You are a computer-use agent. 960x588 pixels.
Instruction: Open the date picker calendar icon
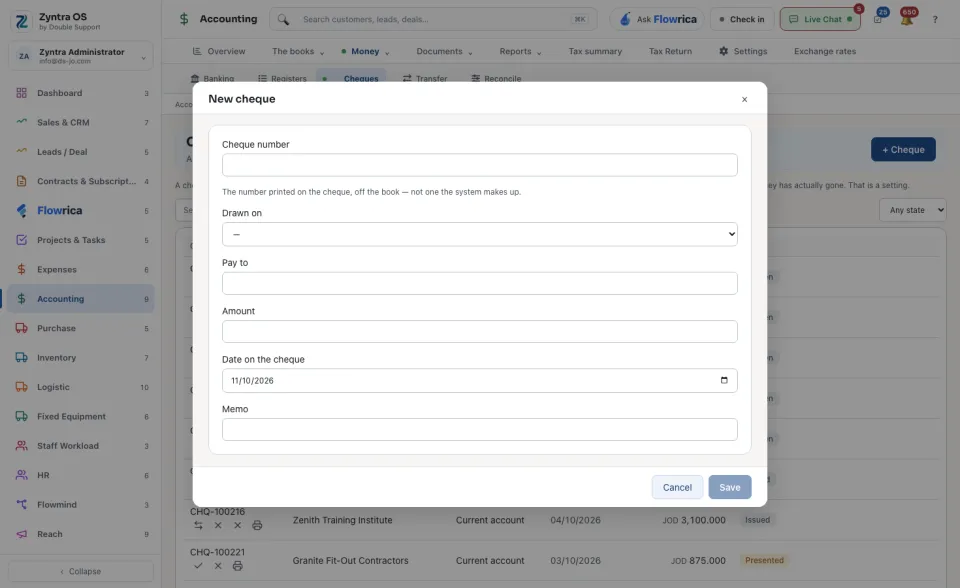[724, 380]
